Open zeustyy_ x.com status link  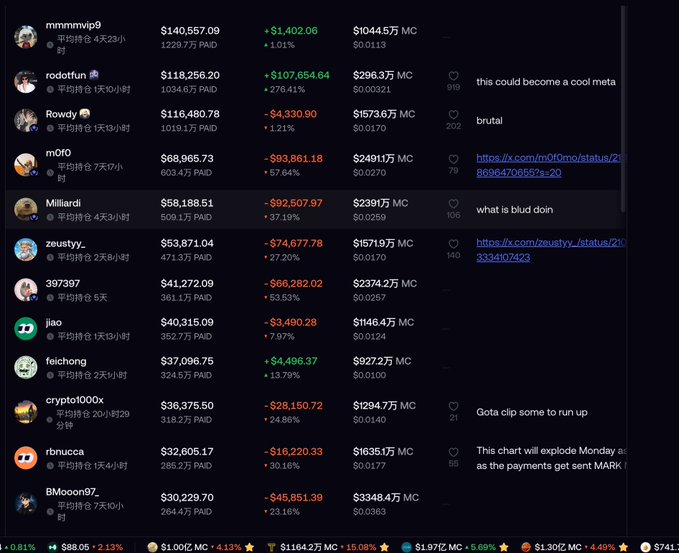point(550,250)
